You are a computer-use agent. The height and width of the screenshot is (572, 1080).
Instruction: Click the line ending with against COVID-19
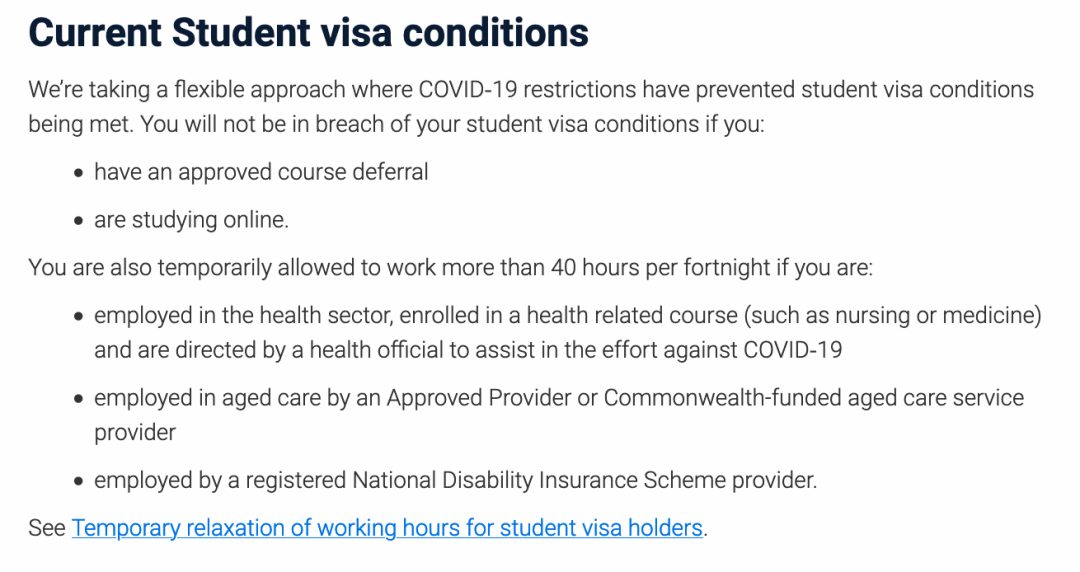pyautogui.click(x=468, y=350)
